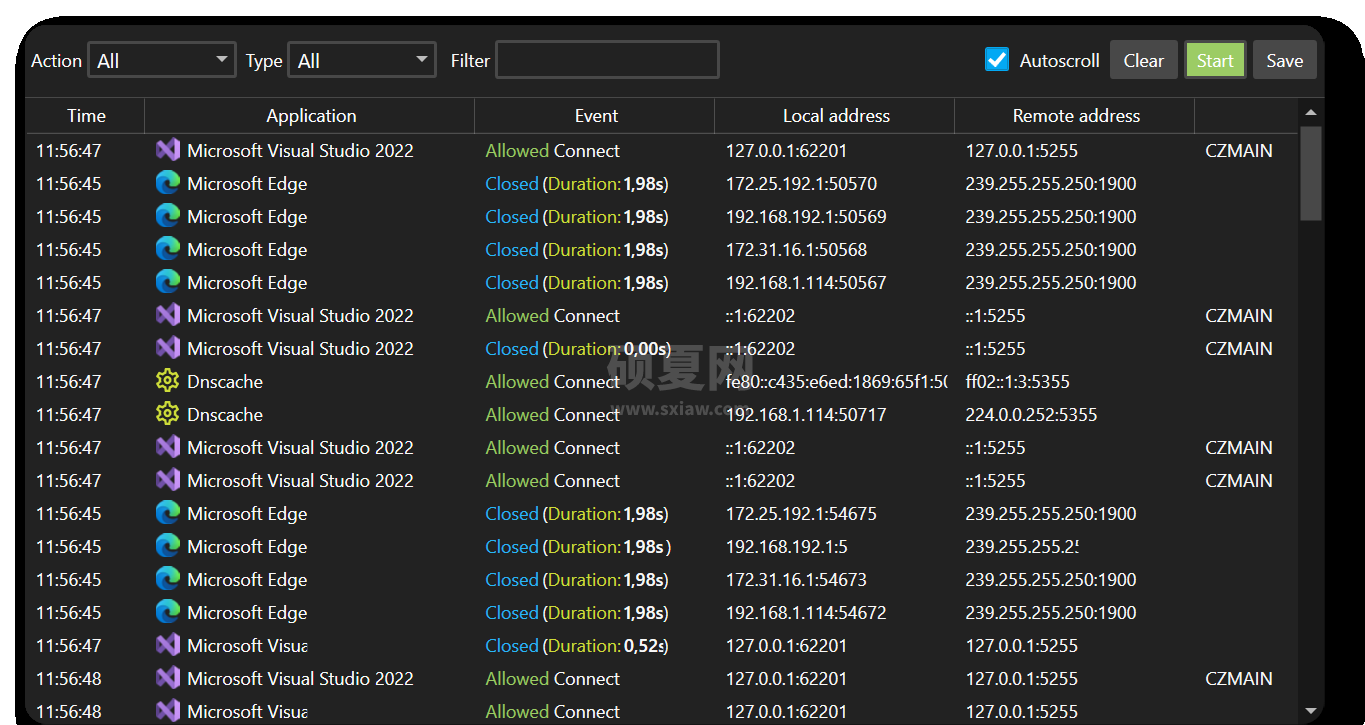This screenshot has height=725, width=1365.
Task: Click Visual Studio icon in 11:56:48 CZMAIN row
Action: coord(168,678)
